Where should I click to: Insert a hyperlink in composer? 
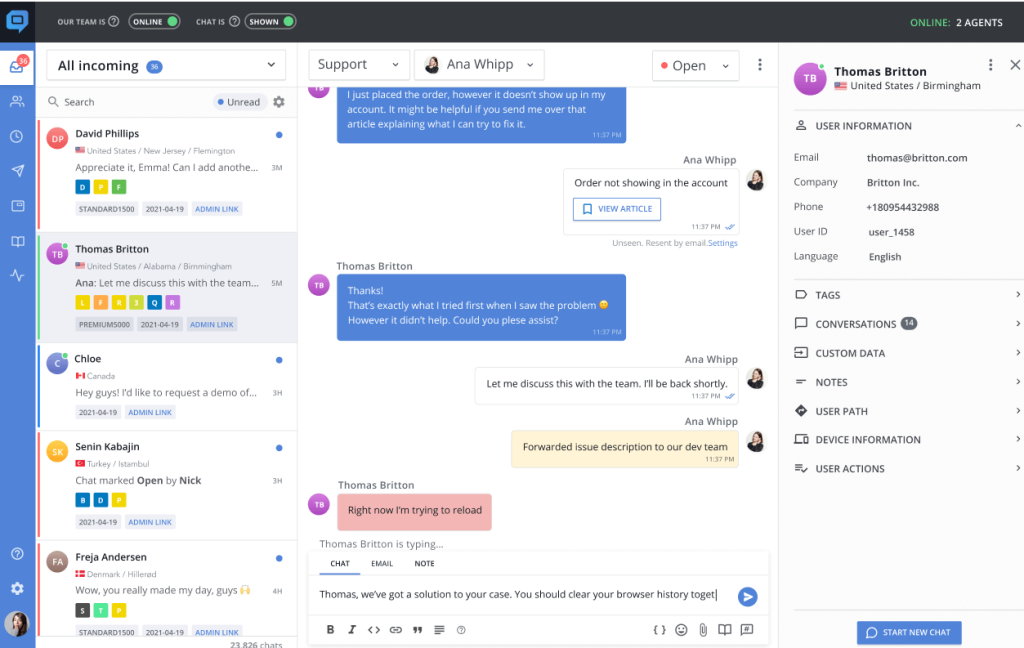coord(396,630)
